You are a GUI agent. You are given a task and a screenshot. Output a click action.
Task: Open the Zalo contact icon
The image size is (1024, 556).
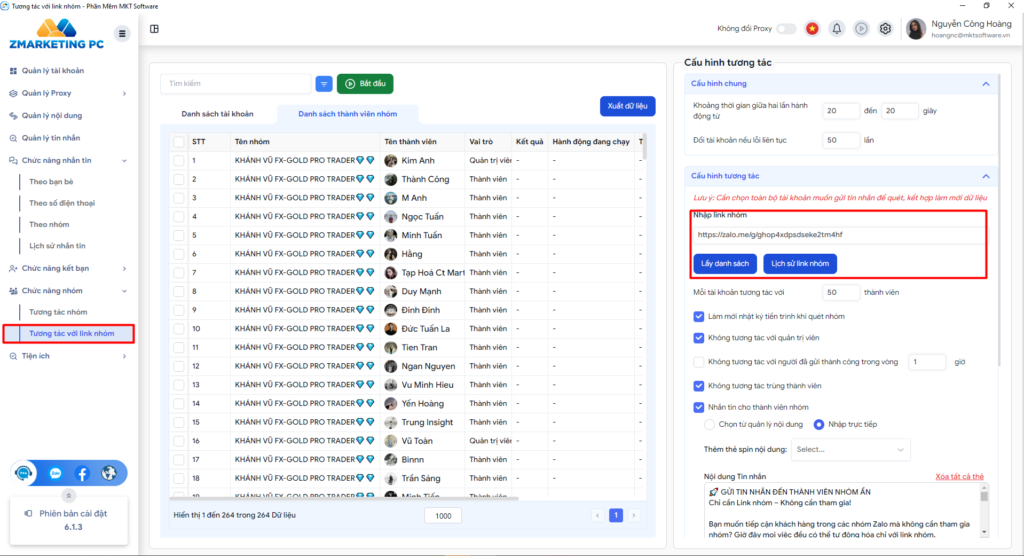coord(56,474)
